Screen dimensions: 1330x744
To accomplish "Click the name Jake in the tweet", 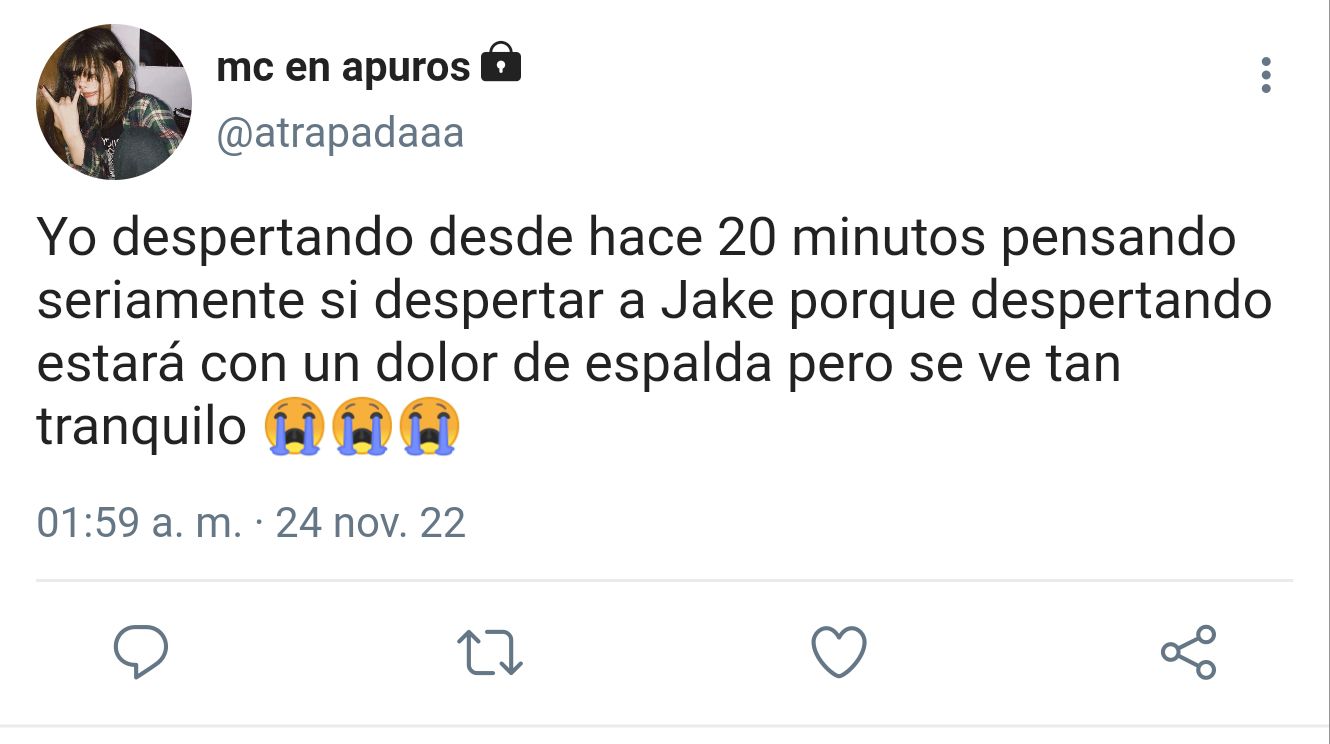I will pos(718,302).
